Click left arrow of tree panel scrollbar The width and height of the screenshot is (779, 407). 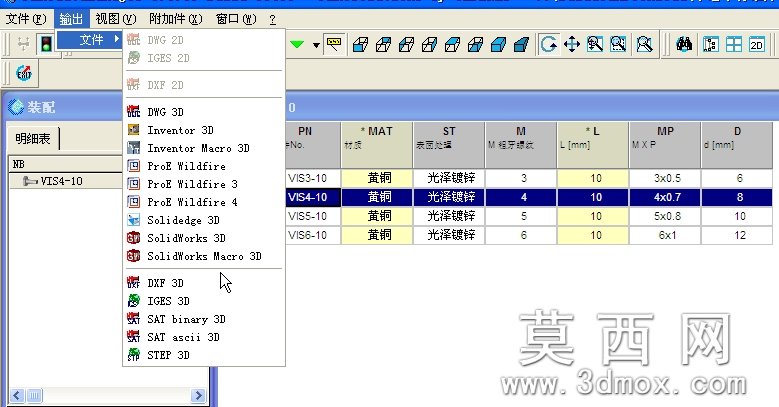tap(16, 396)
